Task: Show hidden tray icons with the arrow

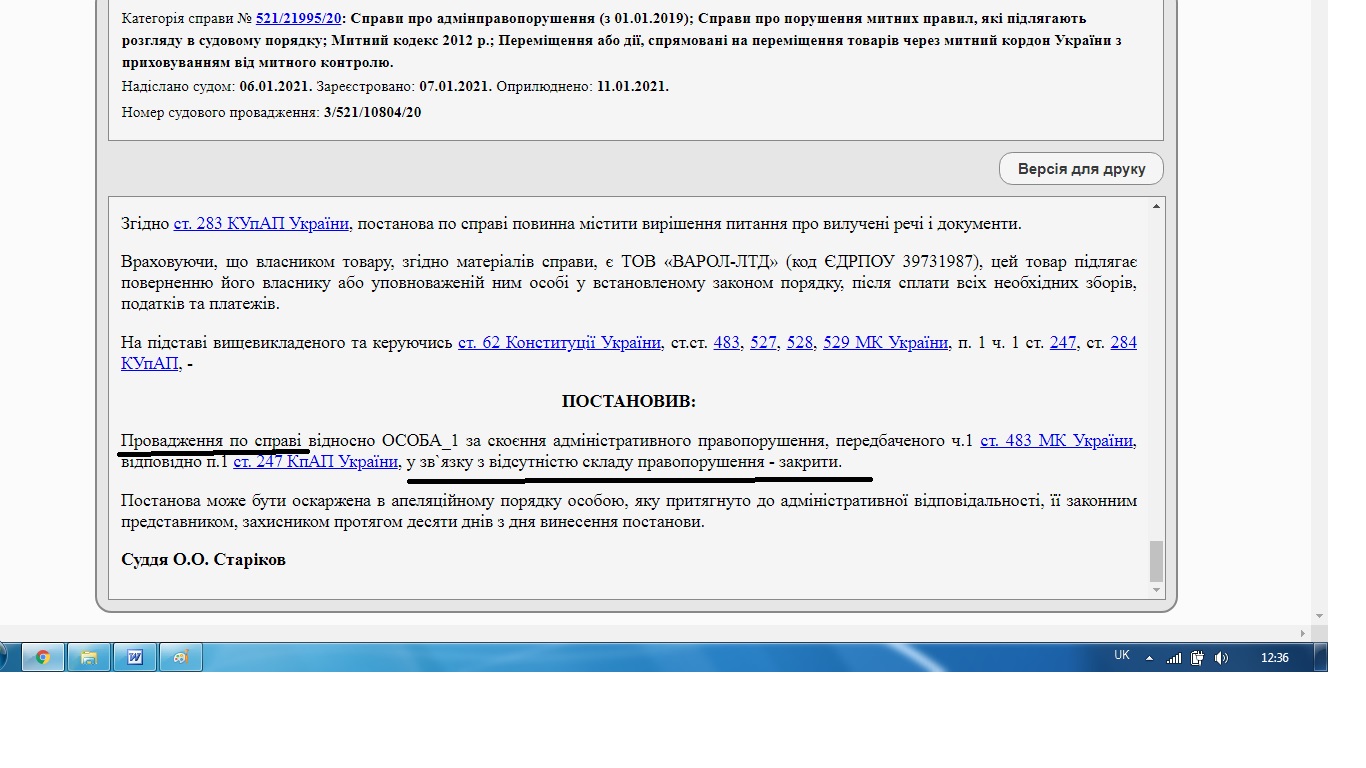Action: pos(1149,658)
